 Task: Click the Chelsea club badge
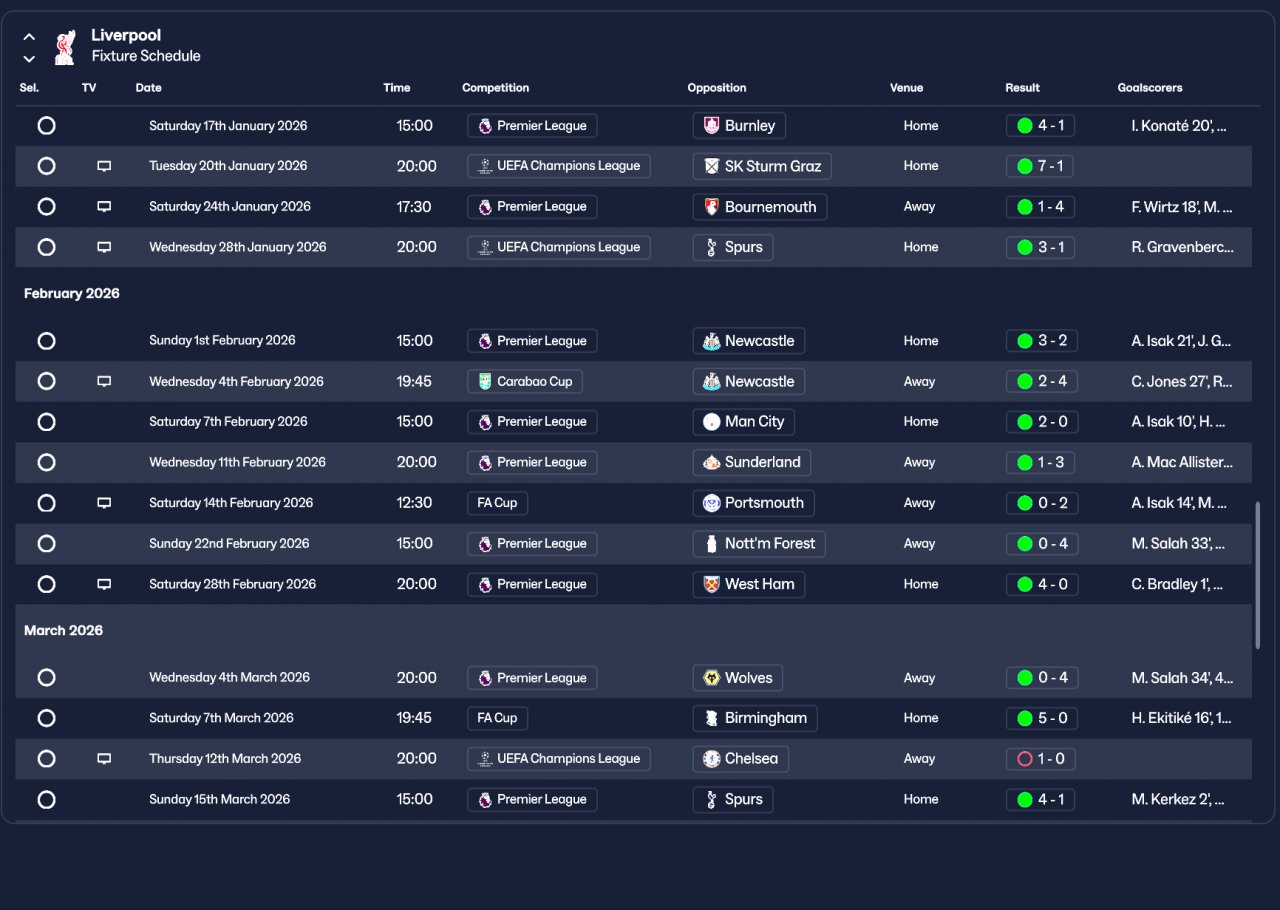[x=711, y=759]
